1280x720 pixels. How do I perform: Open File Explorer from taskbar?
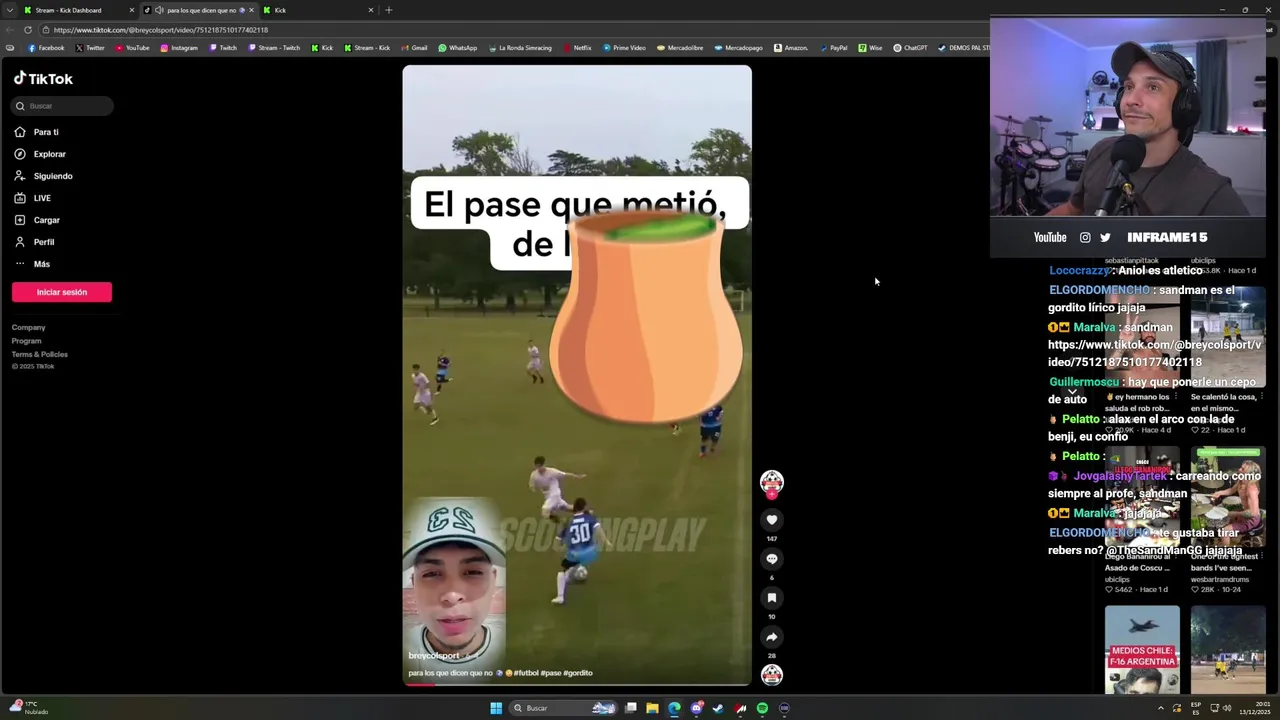point(652,708)
